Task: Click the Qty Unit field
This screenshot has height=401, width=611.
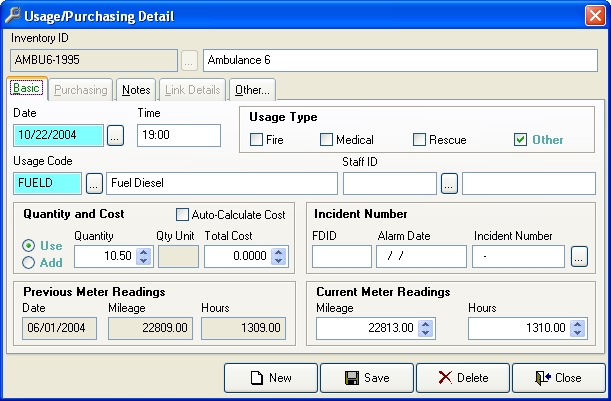Action: [x=178, y=256]
